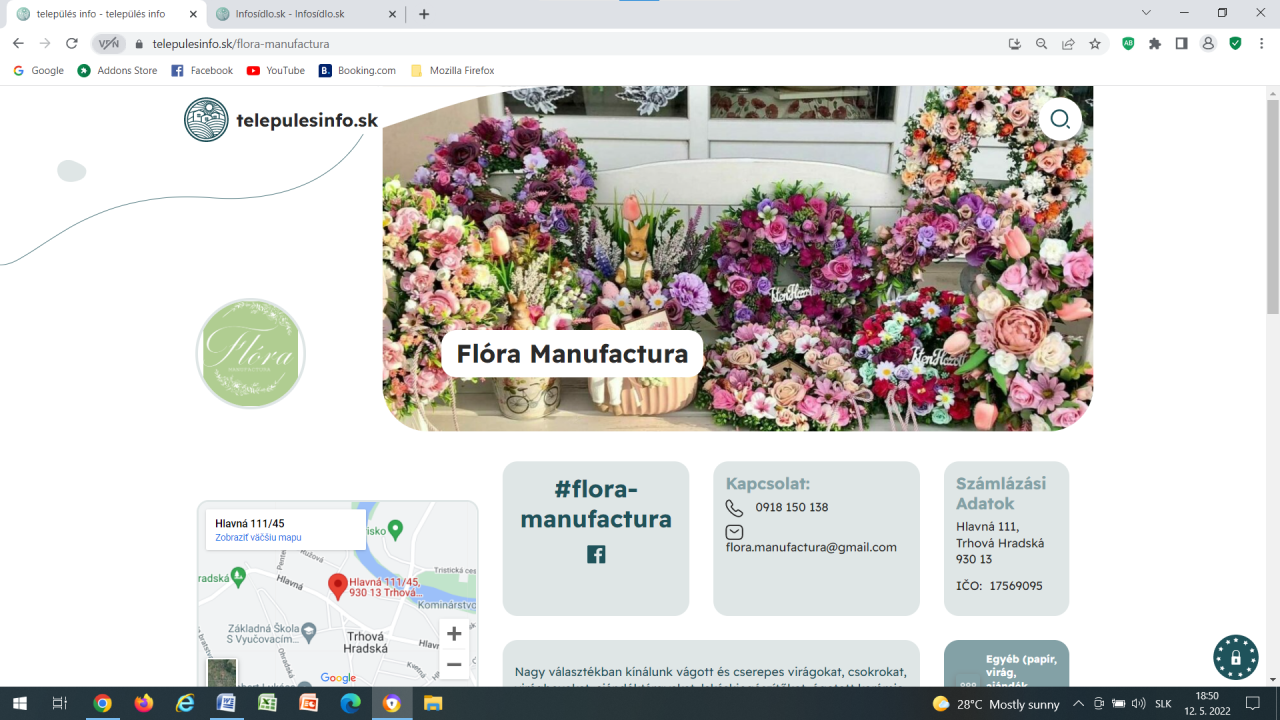This screenshot has height=720, width=1280.
Task: Click the cookie privacy lock badge
Action: [1235, 657]
